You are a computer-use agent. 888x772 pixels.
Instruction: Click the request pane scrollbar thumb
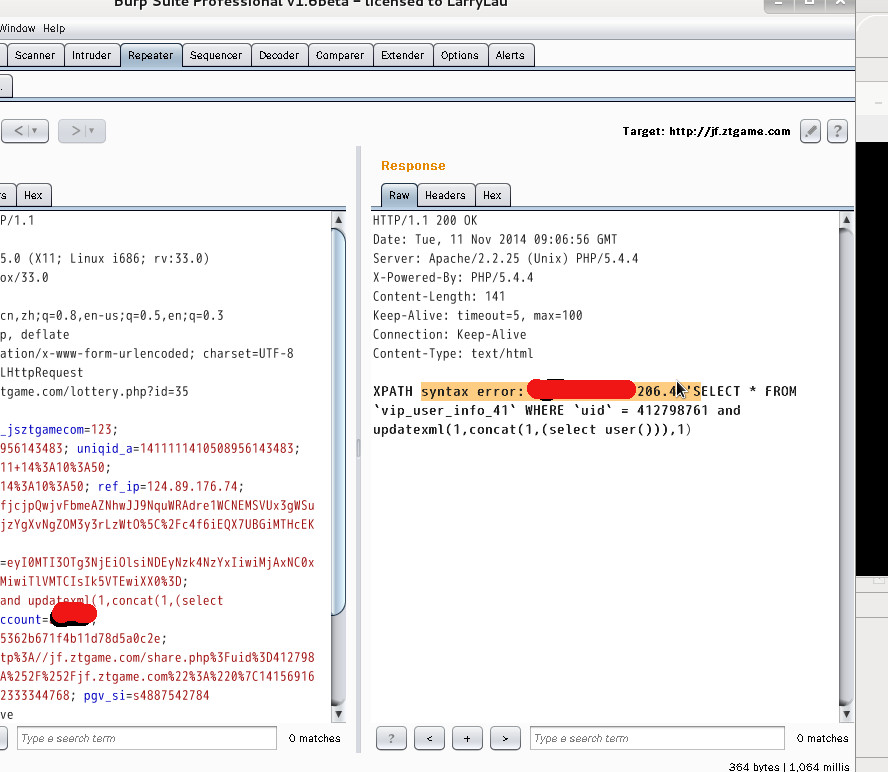click(x=338, y=422)
